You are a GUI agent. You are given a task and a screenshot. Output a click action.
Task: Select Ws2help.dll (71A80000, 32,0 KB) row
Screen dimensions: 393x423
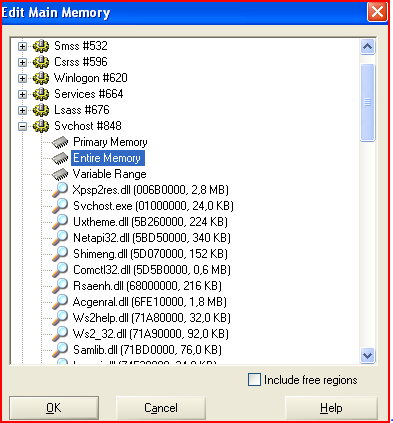pyautogui.click(x=152, y=318)
